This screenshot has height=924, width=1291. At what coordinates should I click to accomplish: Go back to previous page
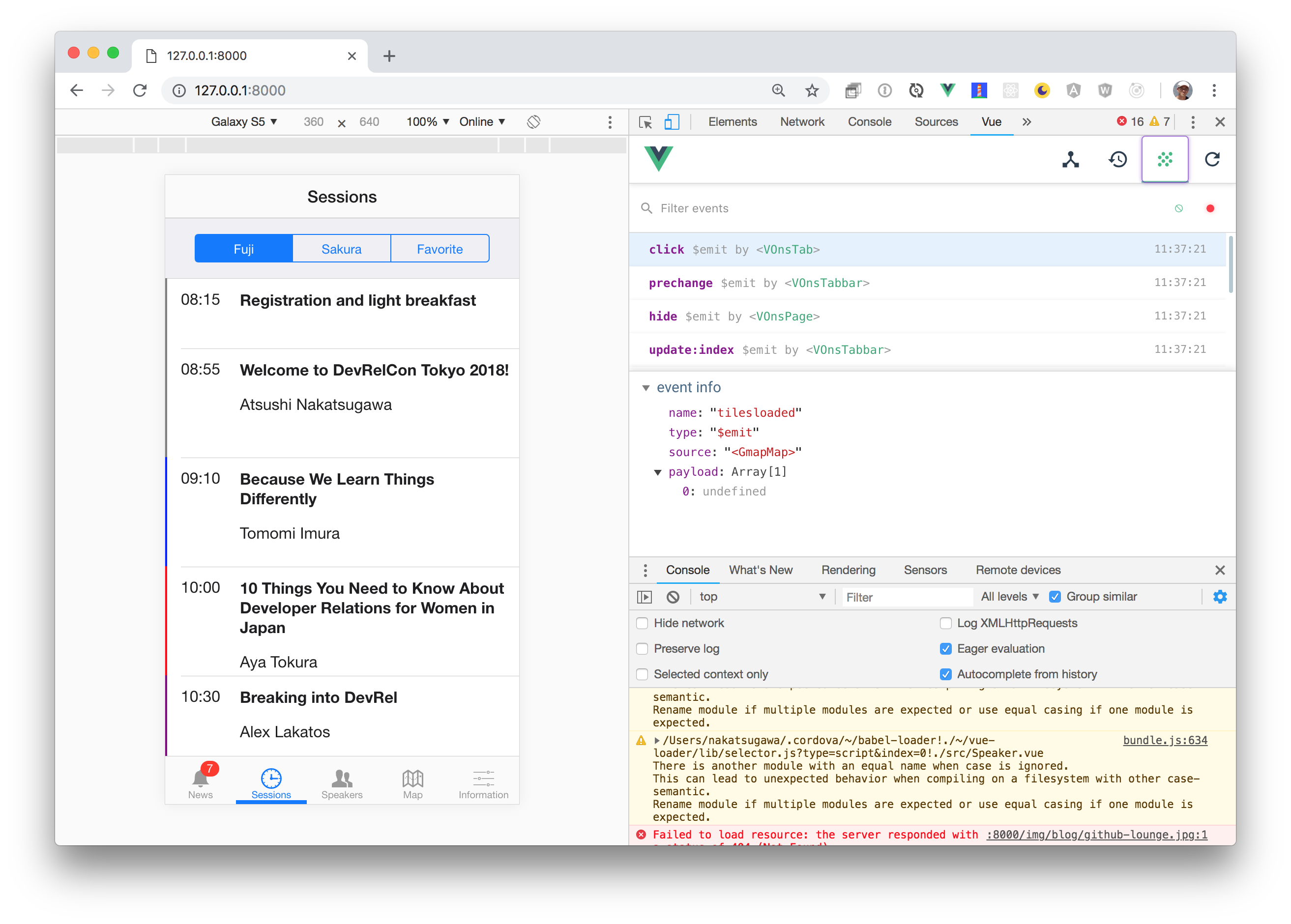pyautogui.click(x=76, y=90)
